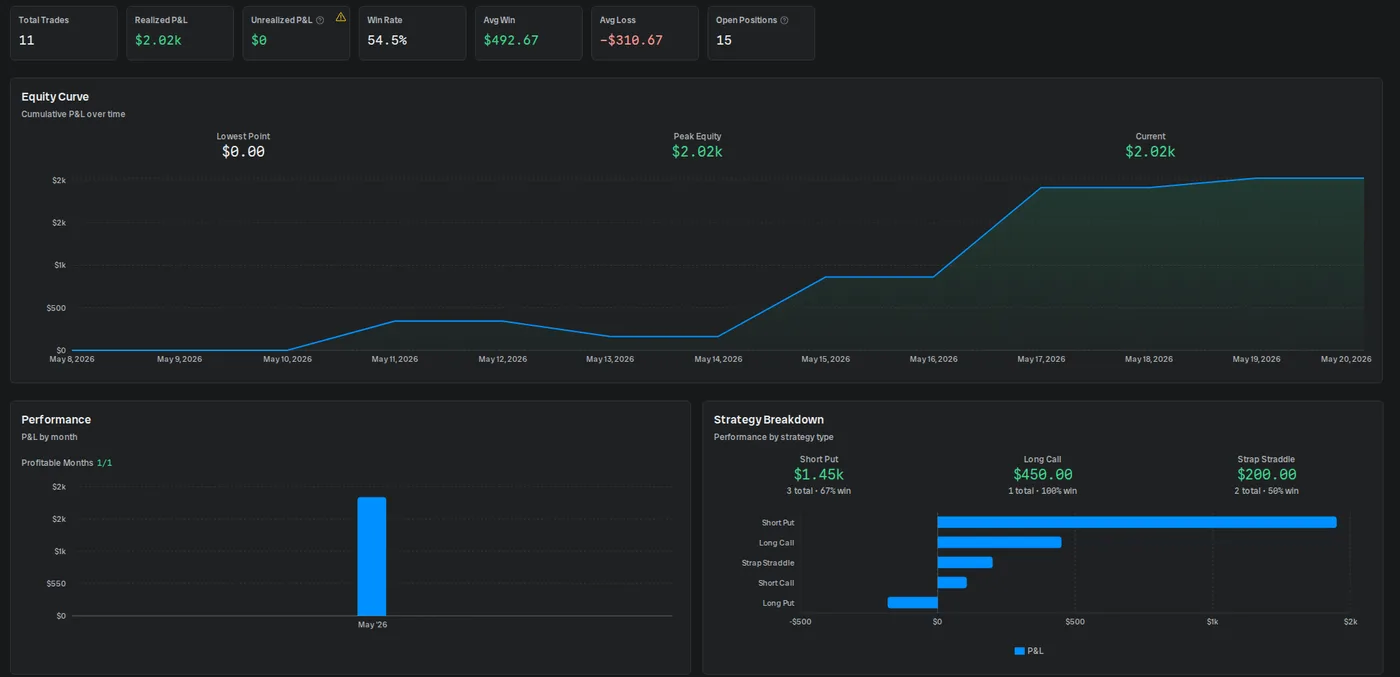The width and height of the screenshot is (1400, 677).
Task: Click the May 15, 2026 axis label
Action: (825, 359)
